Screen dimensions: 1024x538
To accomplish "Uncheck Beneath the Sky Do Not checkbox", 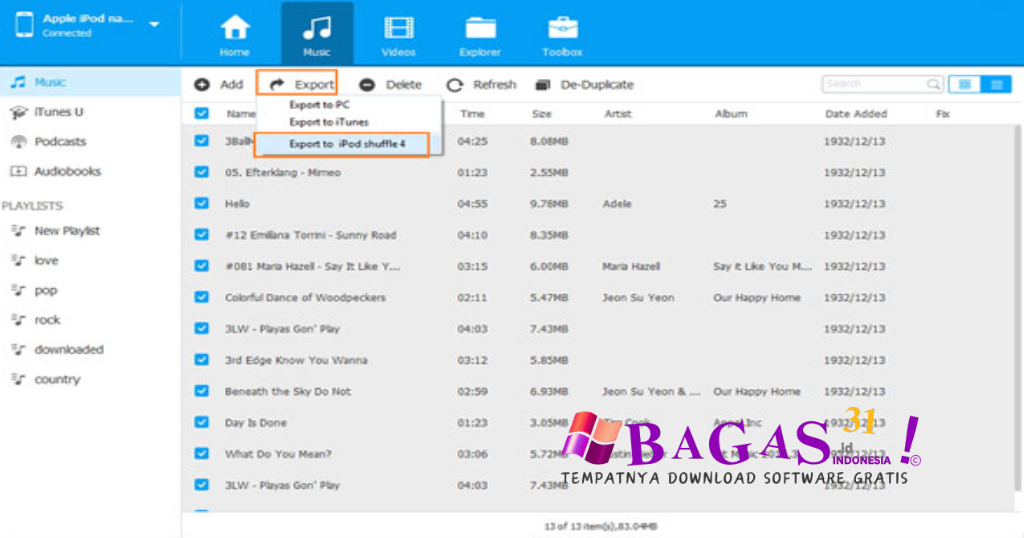I will [202, 392].
